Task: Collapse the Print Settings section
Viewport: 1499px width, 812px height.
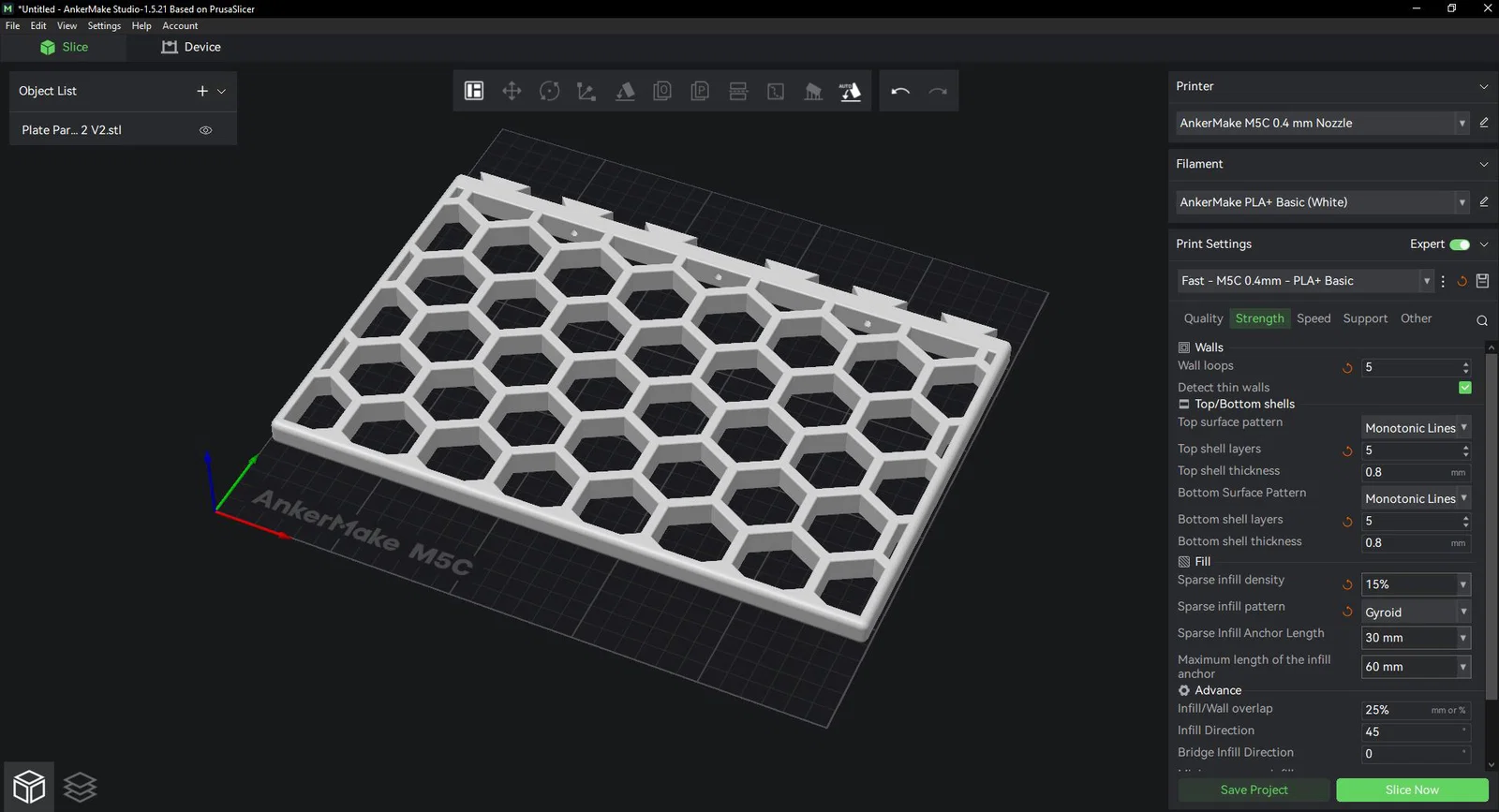Action: [x=1484, y=244]
